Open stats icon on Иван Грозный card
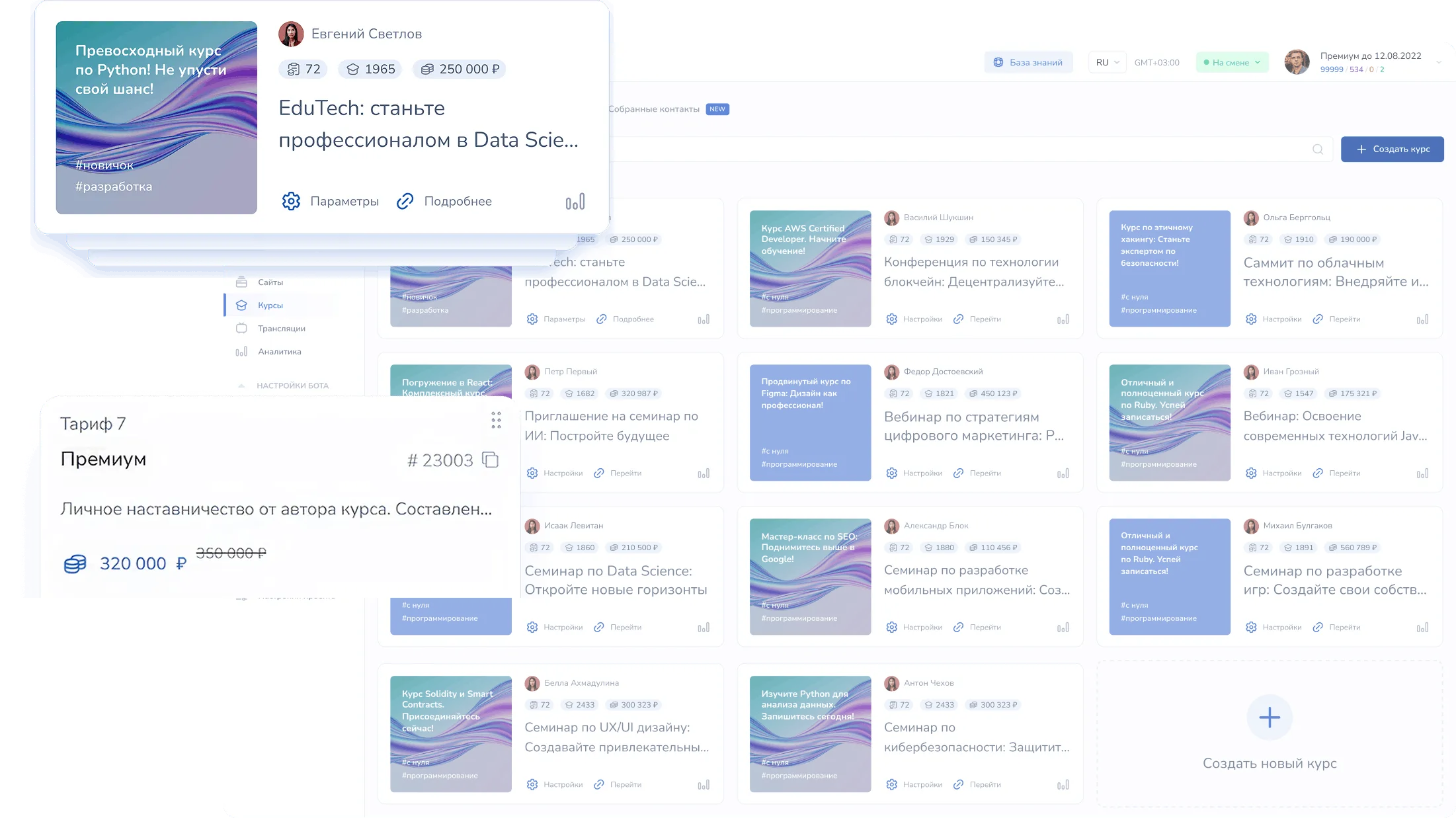Viewport: 1456px width, 818px height. [x=1423, y=473]
